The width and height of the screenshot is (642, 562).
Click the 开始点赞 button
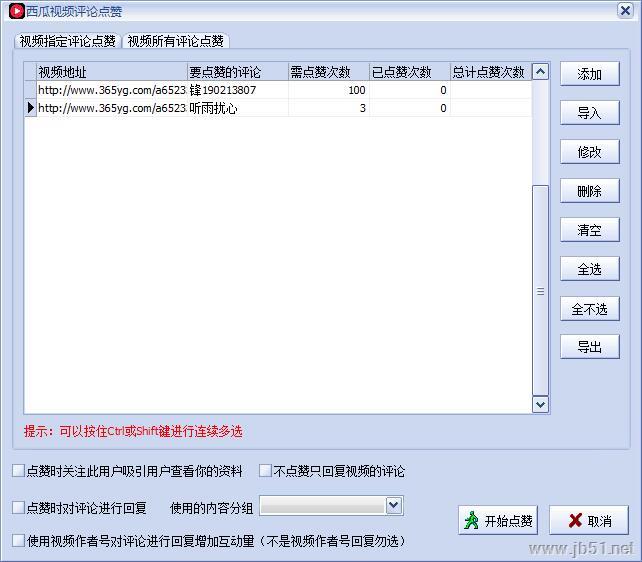click(x=498, y=521)
